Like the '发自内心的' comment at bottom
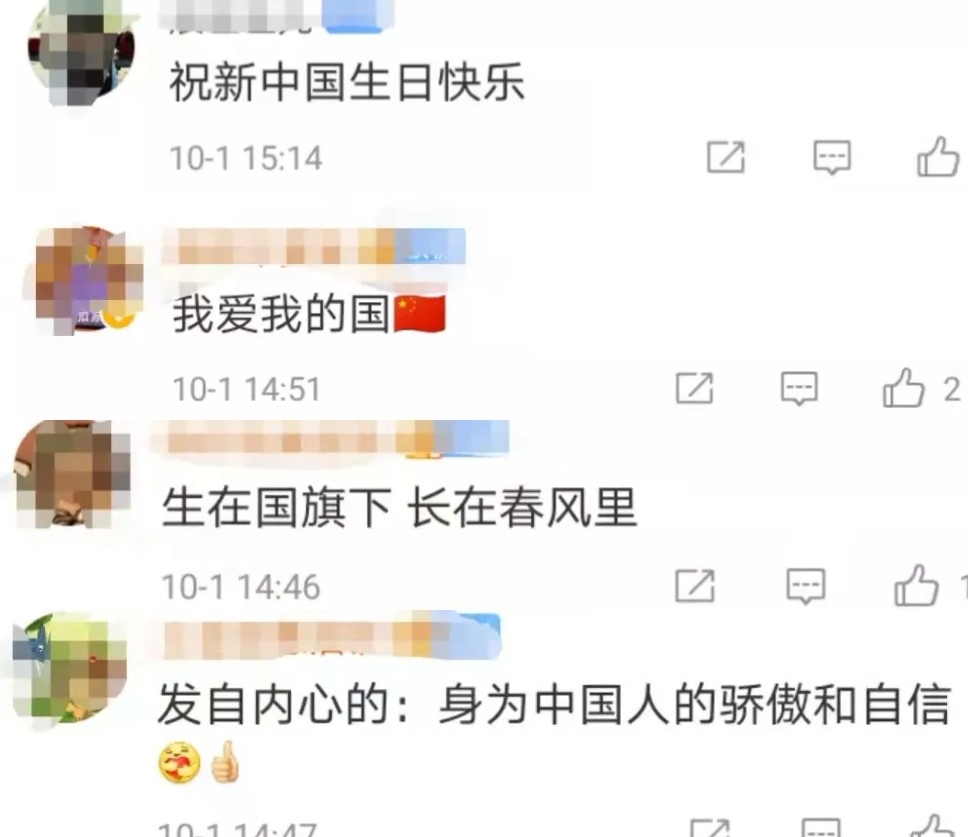 932,826
